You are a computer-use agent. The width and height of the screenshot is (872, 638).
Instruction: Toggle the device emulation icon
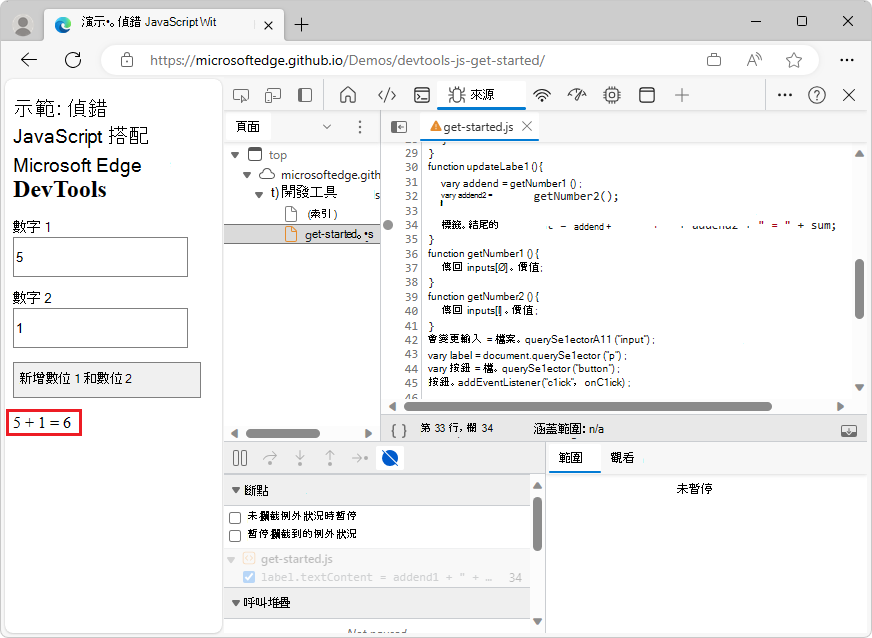point(272,94)
